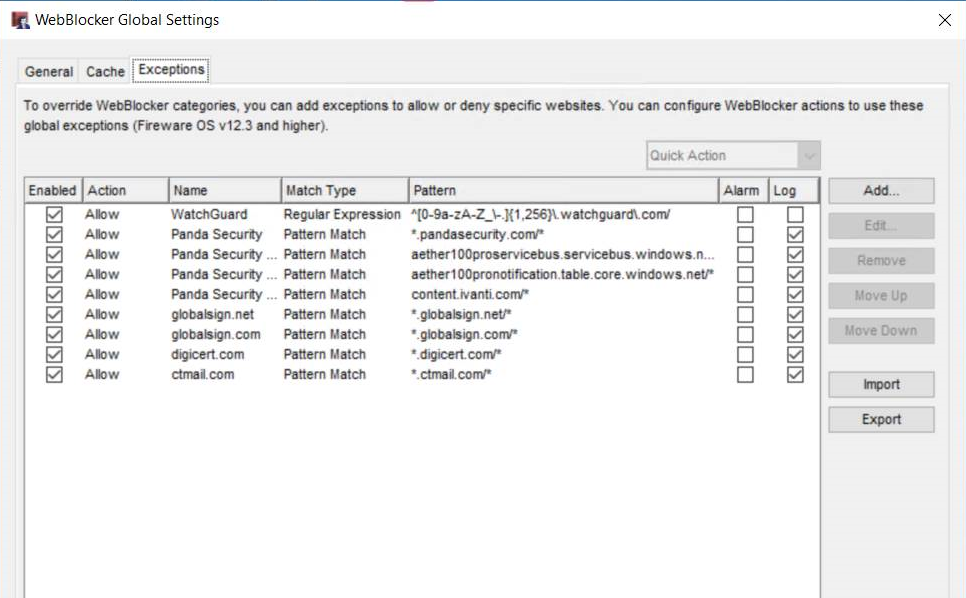
Task: Click the Match Type column header
Action: pyautogui.click(x=343, y=189)
